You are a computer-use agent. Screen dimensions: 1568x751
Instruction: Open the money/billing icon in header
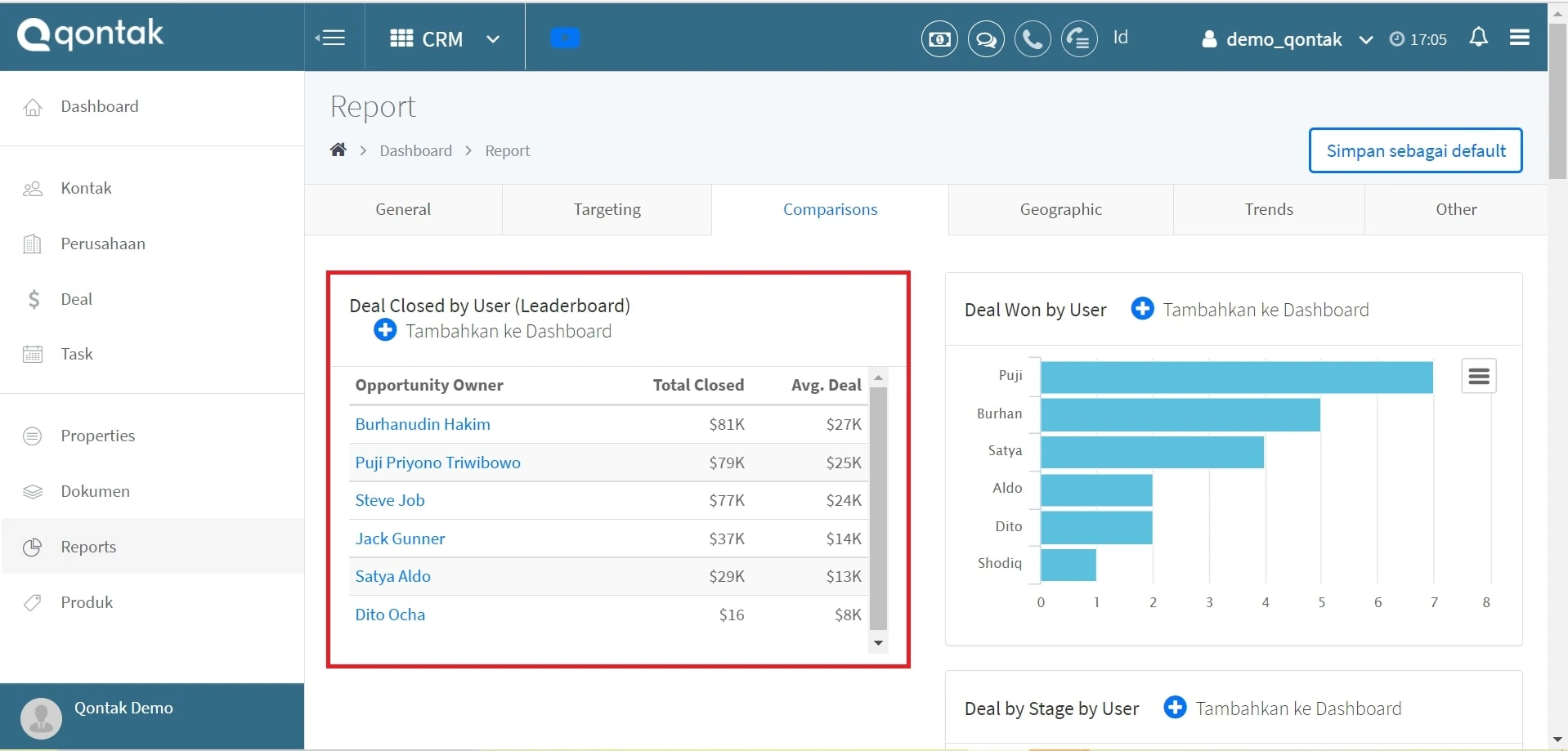[x=939, y=38]
